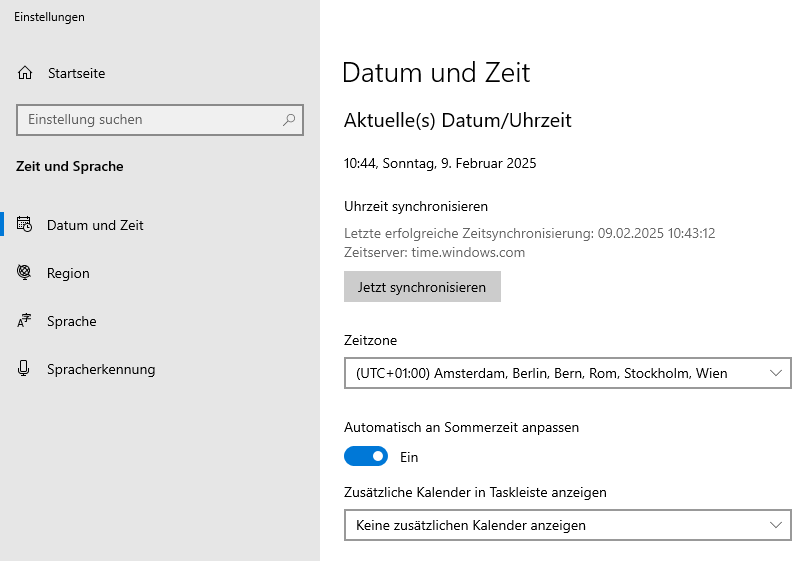Viewport: 805px width, 561px height.
Task: Click the chevron arrow of the Zeitzone box
Action: [777, 373]
